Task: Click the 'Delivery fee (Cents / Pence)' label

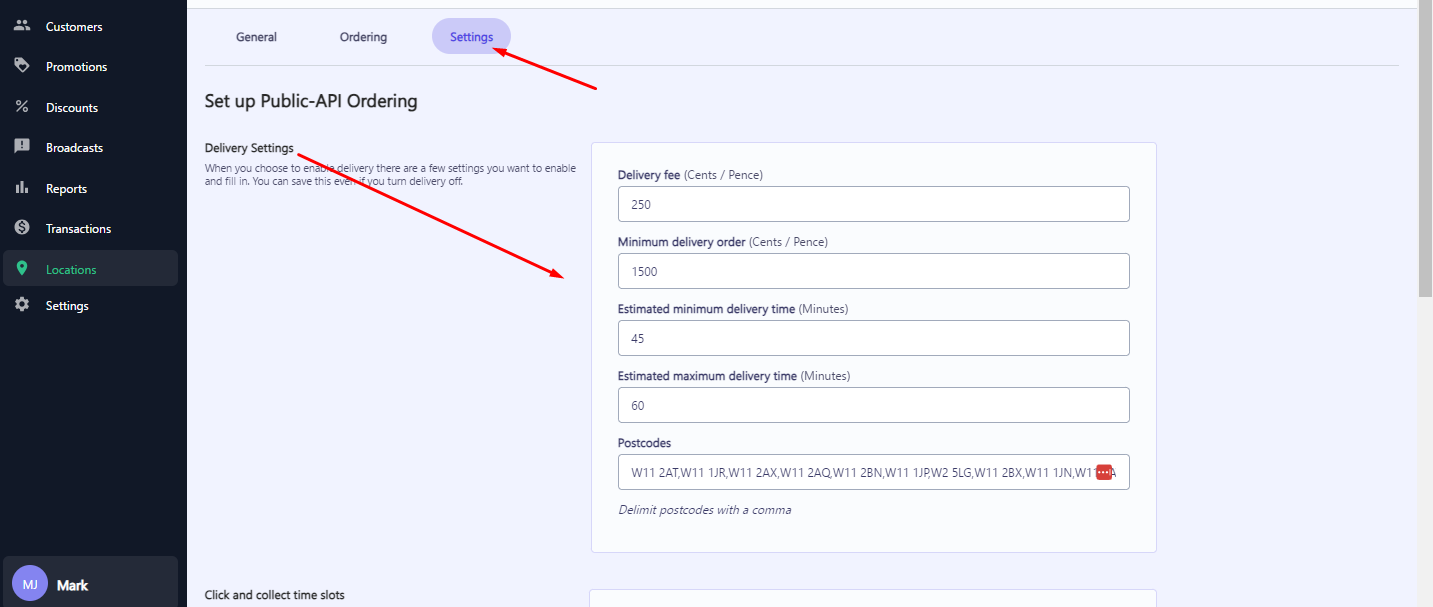Action: (690, 175)
